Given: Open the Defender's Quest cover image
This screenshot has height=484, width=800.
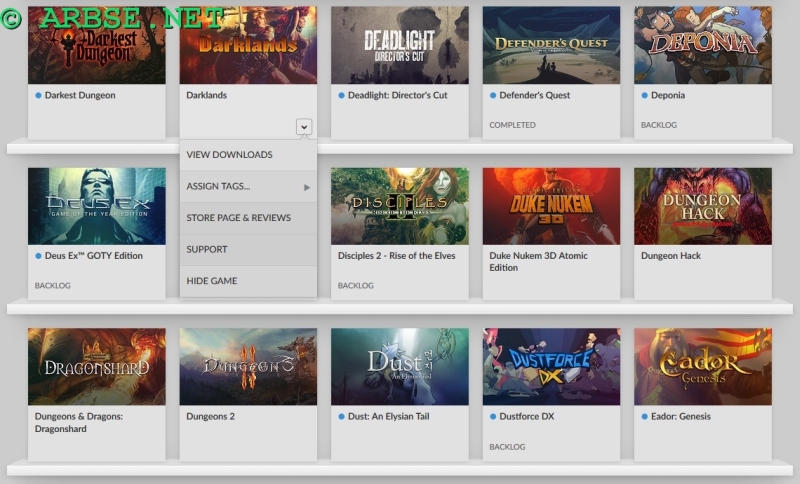Looking at the screenshot, I should click(x=551, y=45).
